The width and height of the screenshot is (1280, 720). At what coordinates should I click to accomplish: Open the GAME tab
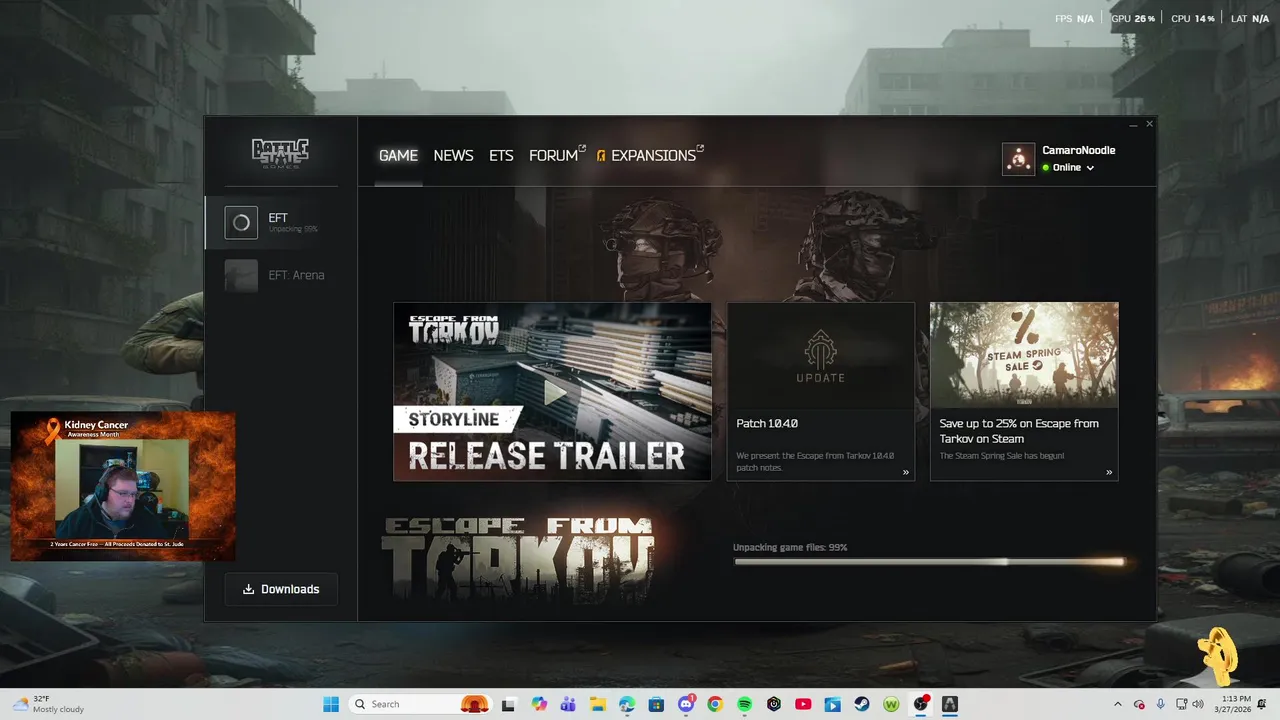(x=398, y=155)
